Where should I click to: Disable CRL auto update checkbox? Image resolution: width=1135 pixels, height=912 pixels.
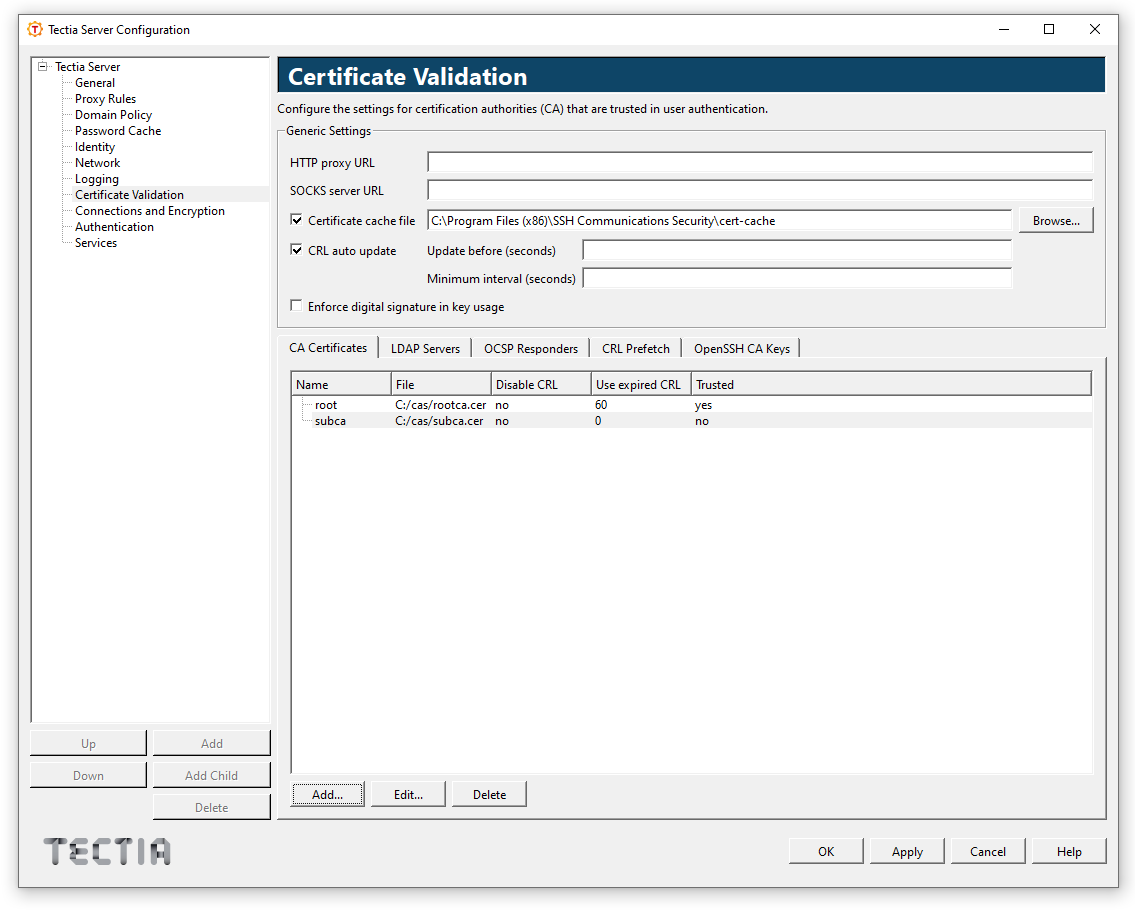coord(296,250)
